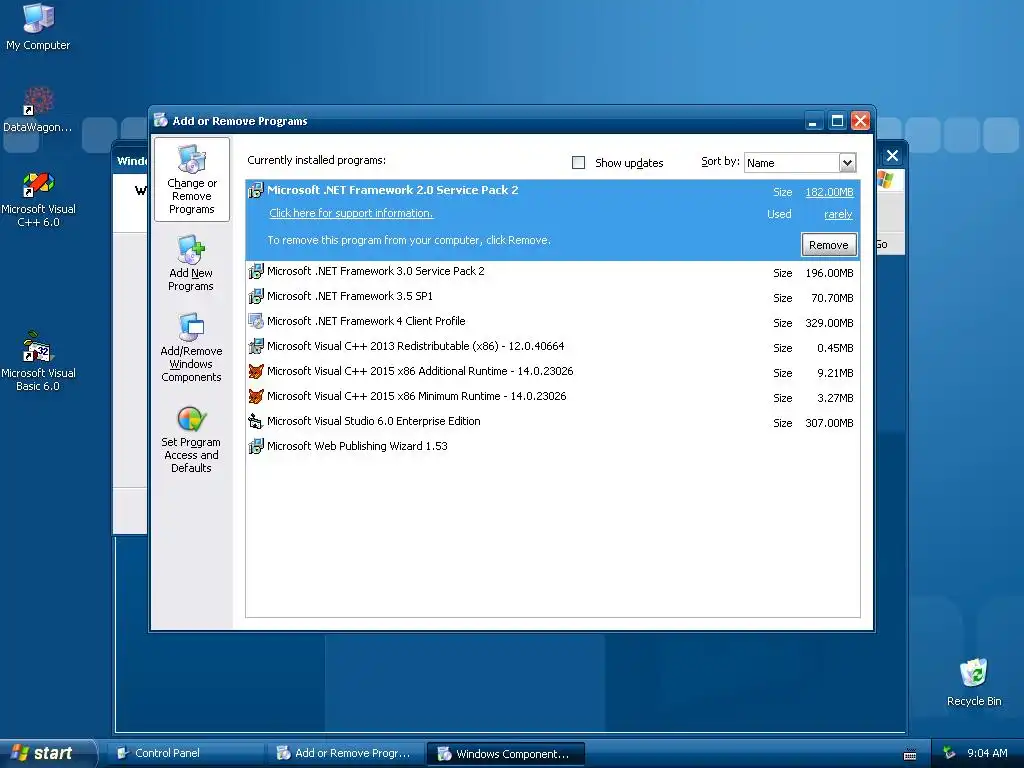Viewport: 1024px width, 768px height.
Task: Click the 9:04 AM clock
Action: [987, 754]
